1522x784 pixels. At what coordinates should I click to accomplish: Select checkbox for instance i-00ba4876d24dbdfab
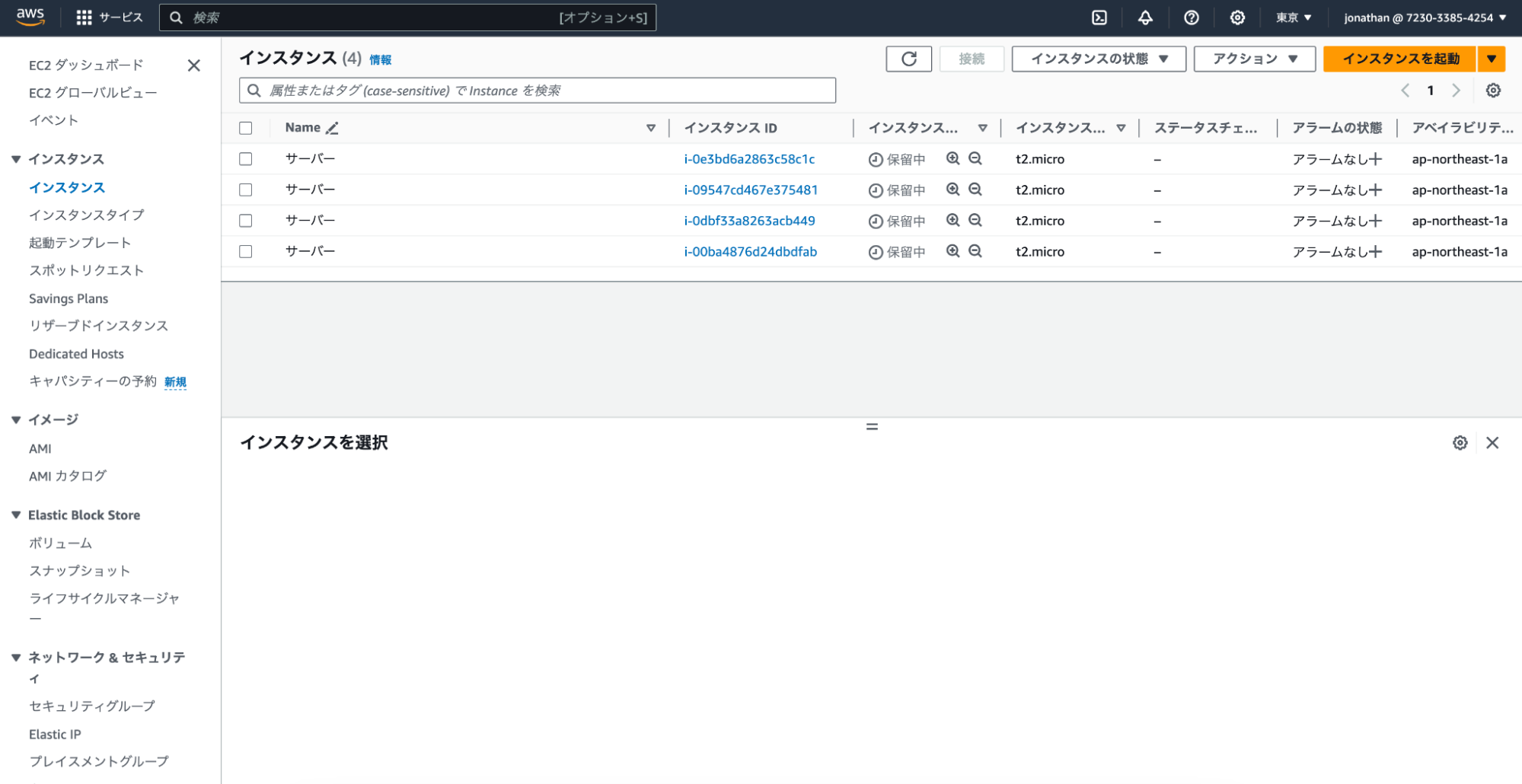(245, 251)
